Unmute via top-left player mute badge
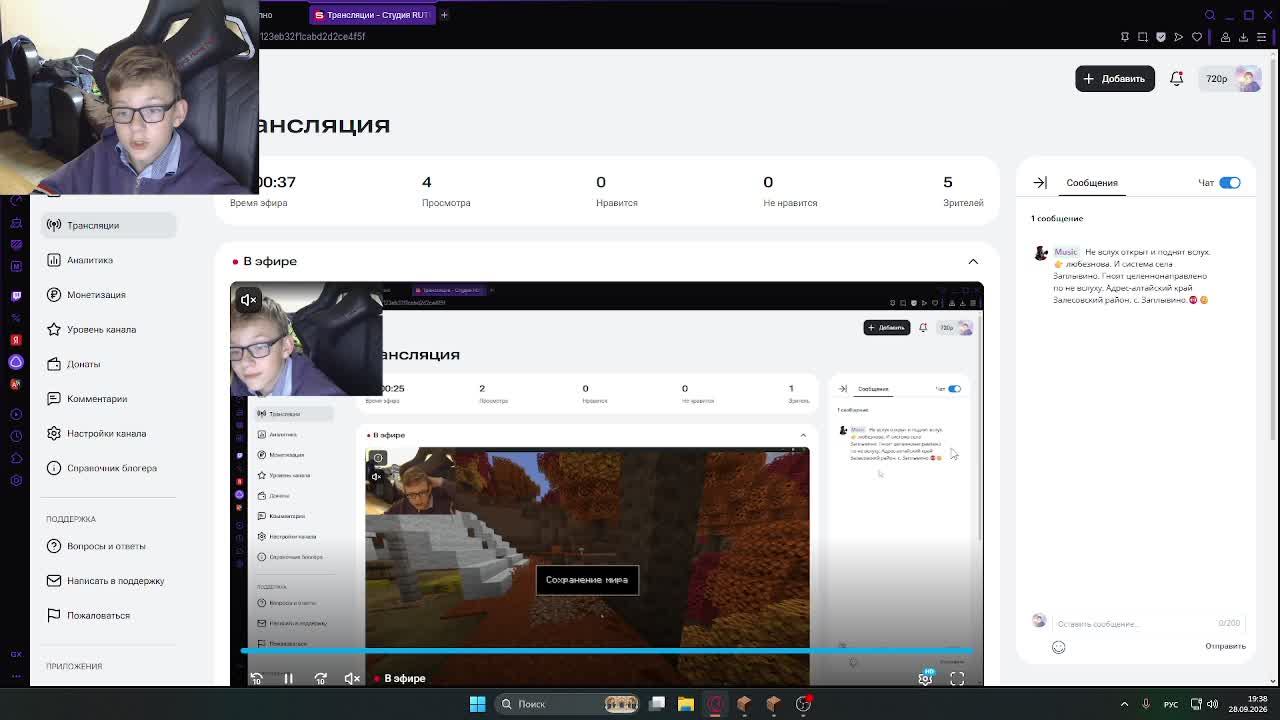This screenshot has width=1280, height=720. (x=248, y=299)
